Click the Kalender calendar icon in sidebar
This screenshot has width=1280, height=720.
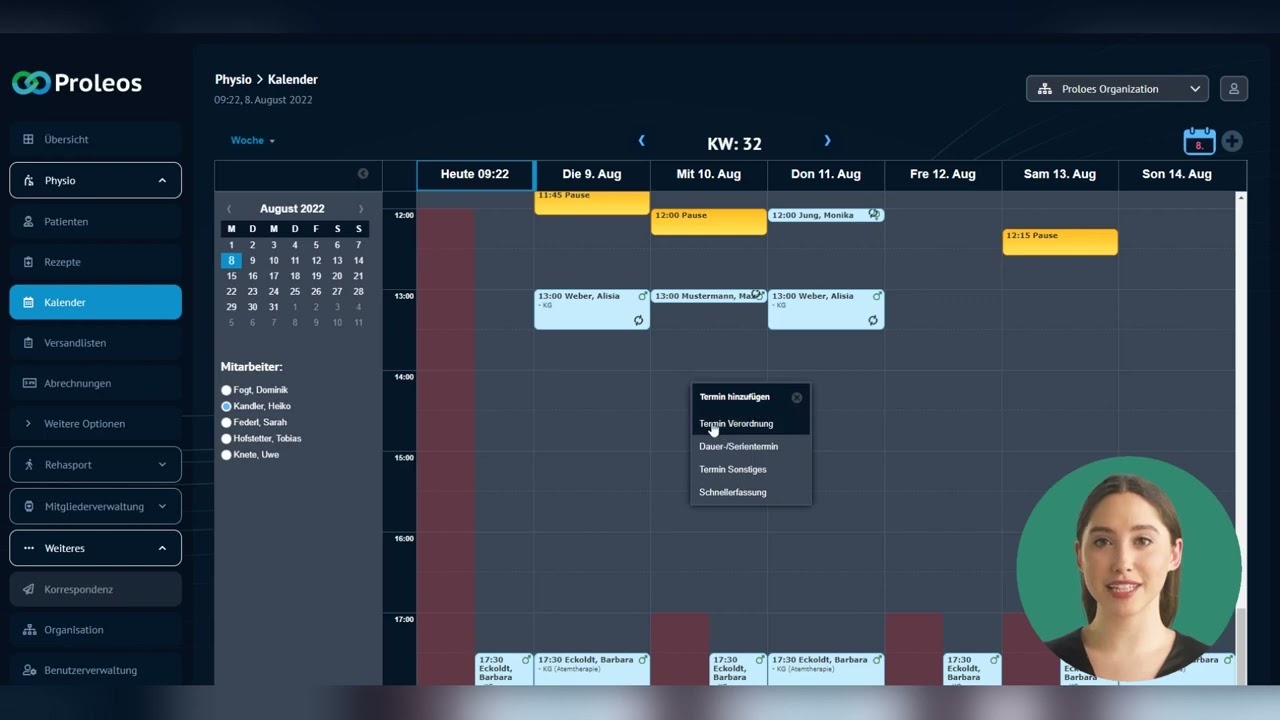[x=28, y=303]
